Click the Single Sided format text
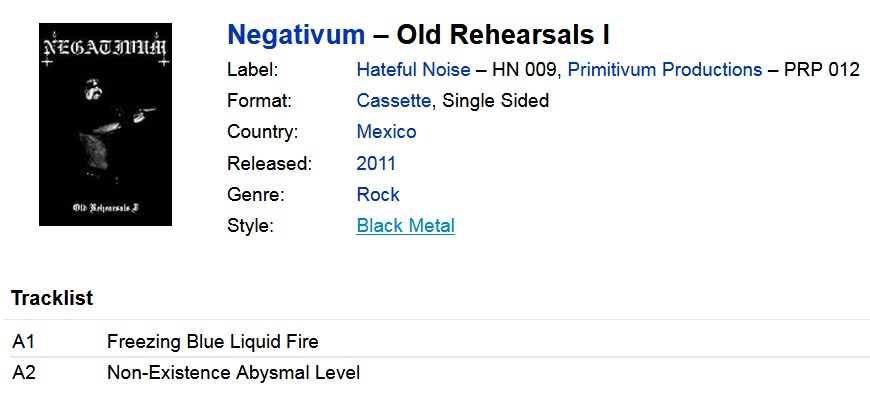870x401 pixels. [x=495, y=101]
